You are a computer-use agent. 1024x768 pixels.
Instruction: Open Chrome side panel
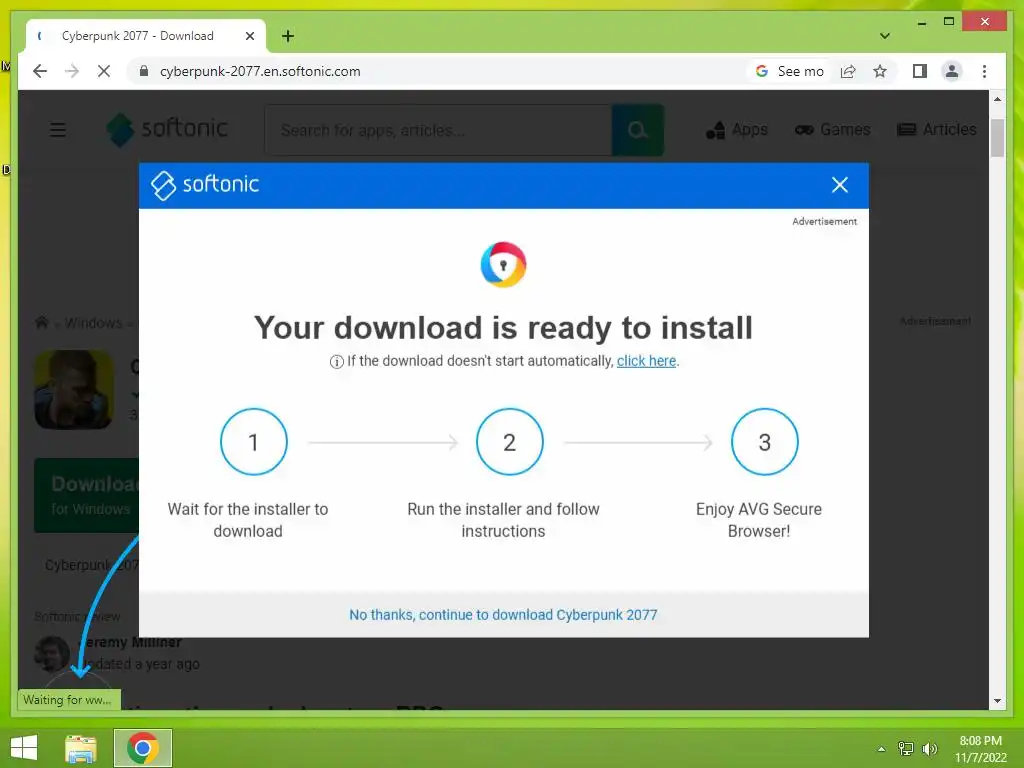coord(920,71)
